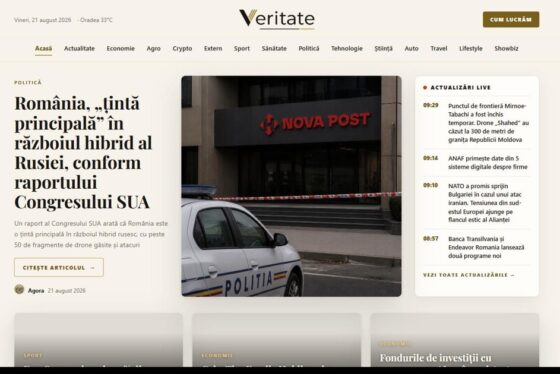
Task: Select Politică in the navigation
Action: point(309,49)
